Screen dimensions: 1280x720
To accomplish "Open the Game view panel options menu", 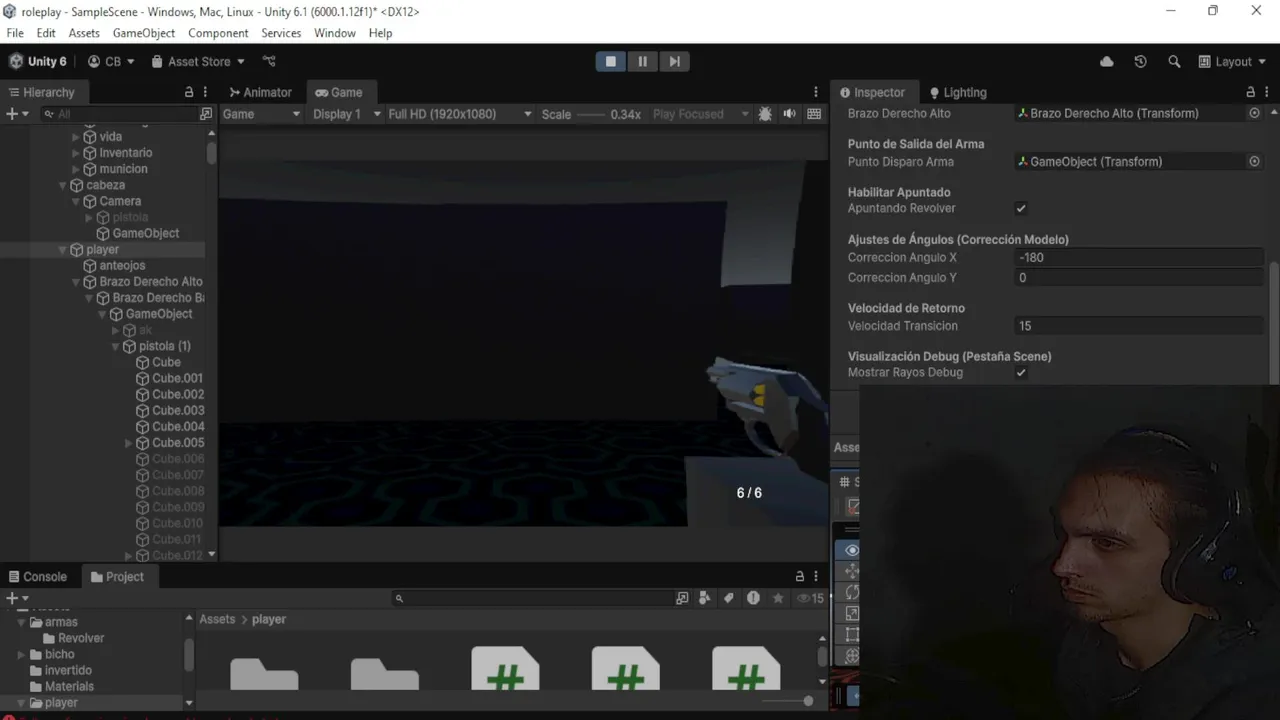I will click(816, 92).
